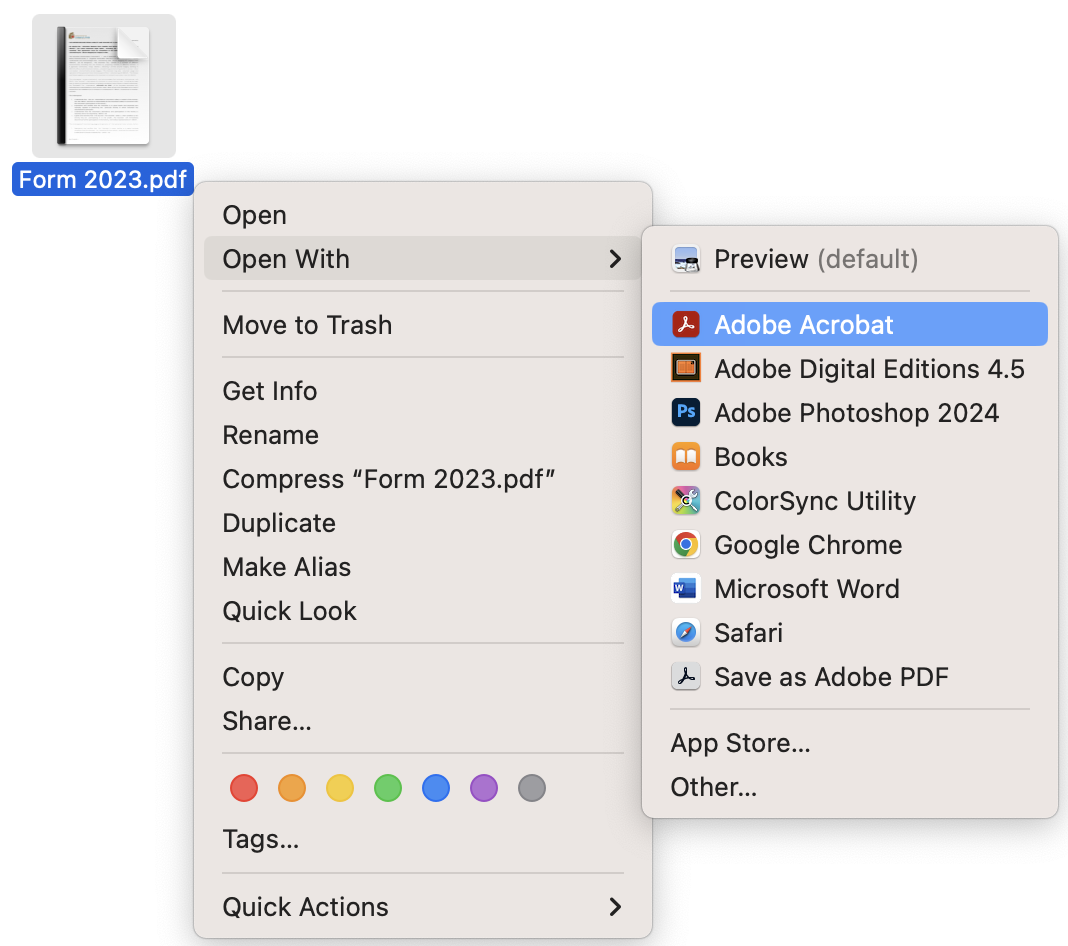1068x946 pixels.
Task: Apply the orange tag color
Action: (x=292, y=788)
